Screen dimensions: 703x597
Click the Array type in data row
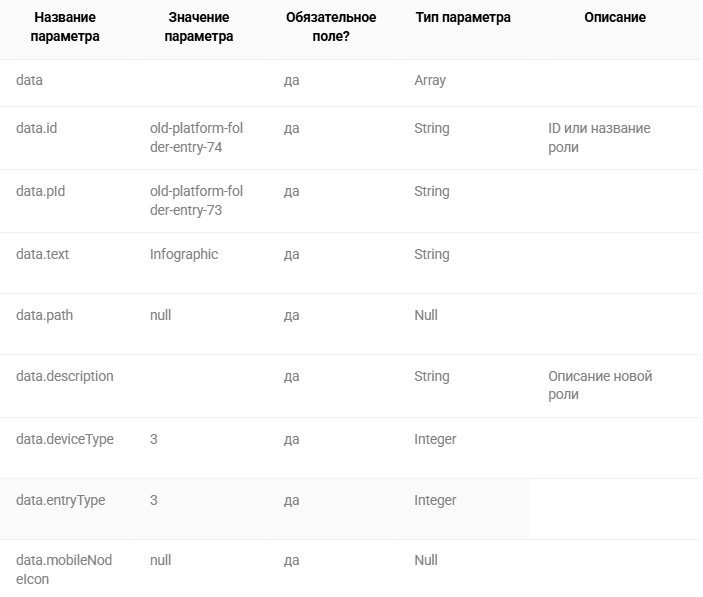point(430,80)
